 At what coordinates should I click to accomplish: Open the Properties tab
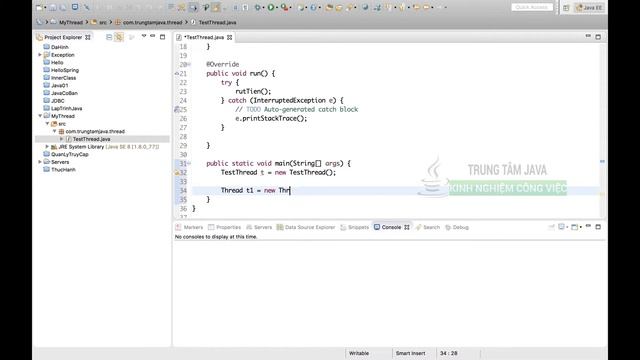click(224, 227)
